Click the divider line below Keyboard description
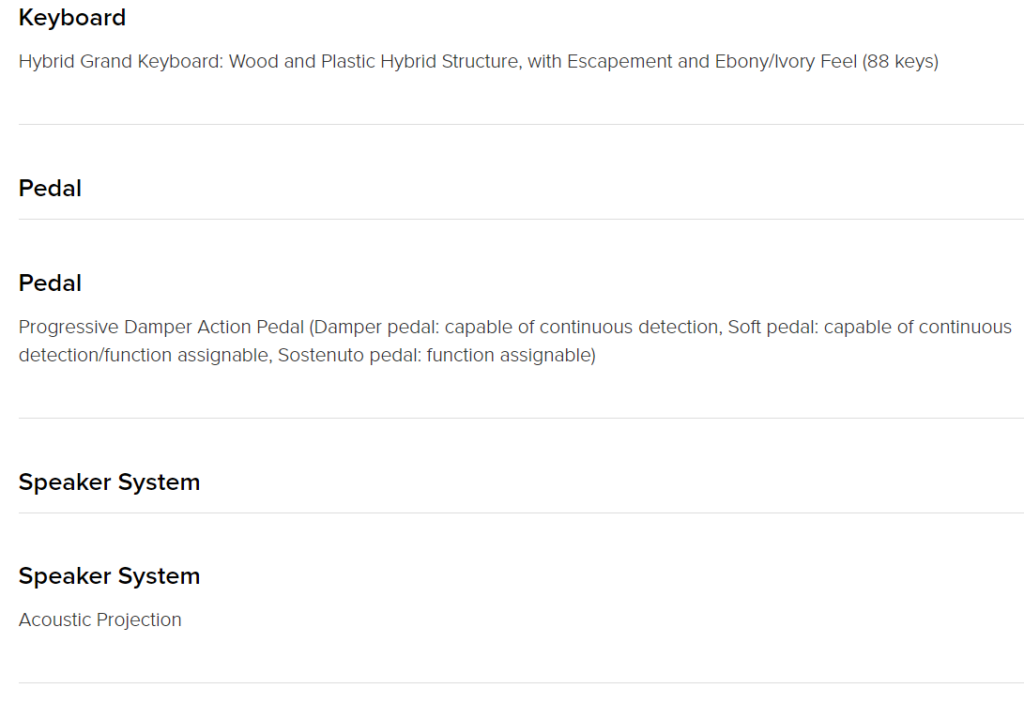 [x=521, y=124]
